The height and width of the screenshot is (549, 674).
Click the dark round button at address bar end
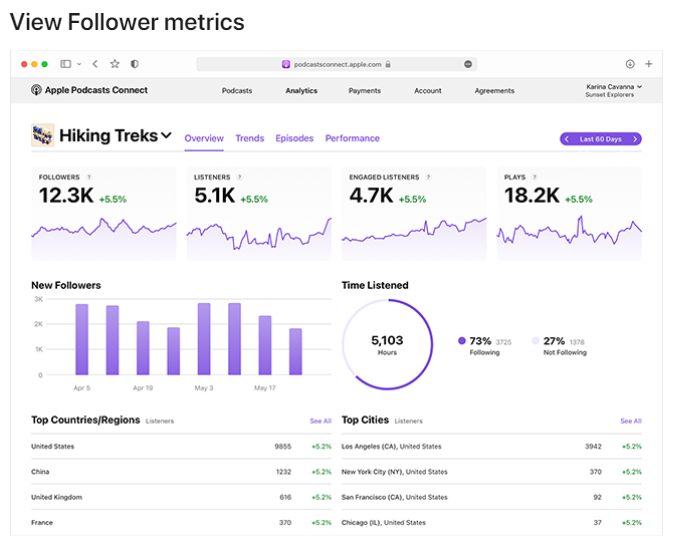tap(468, 64)
